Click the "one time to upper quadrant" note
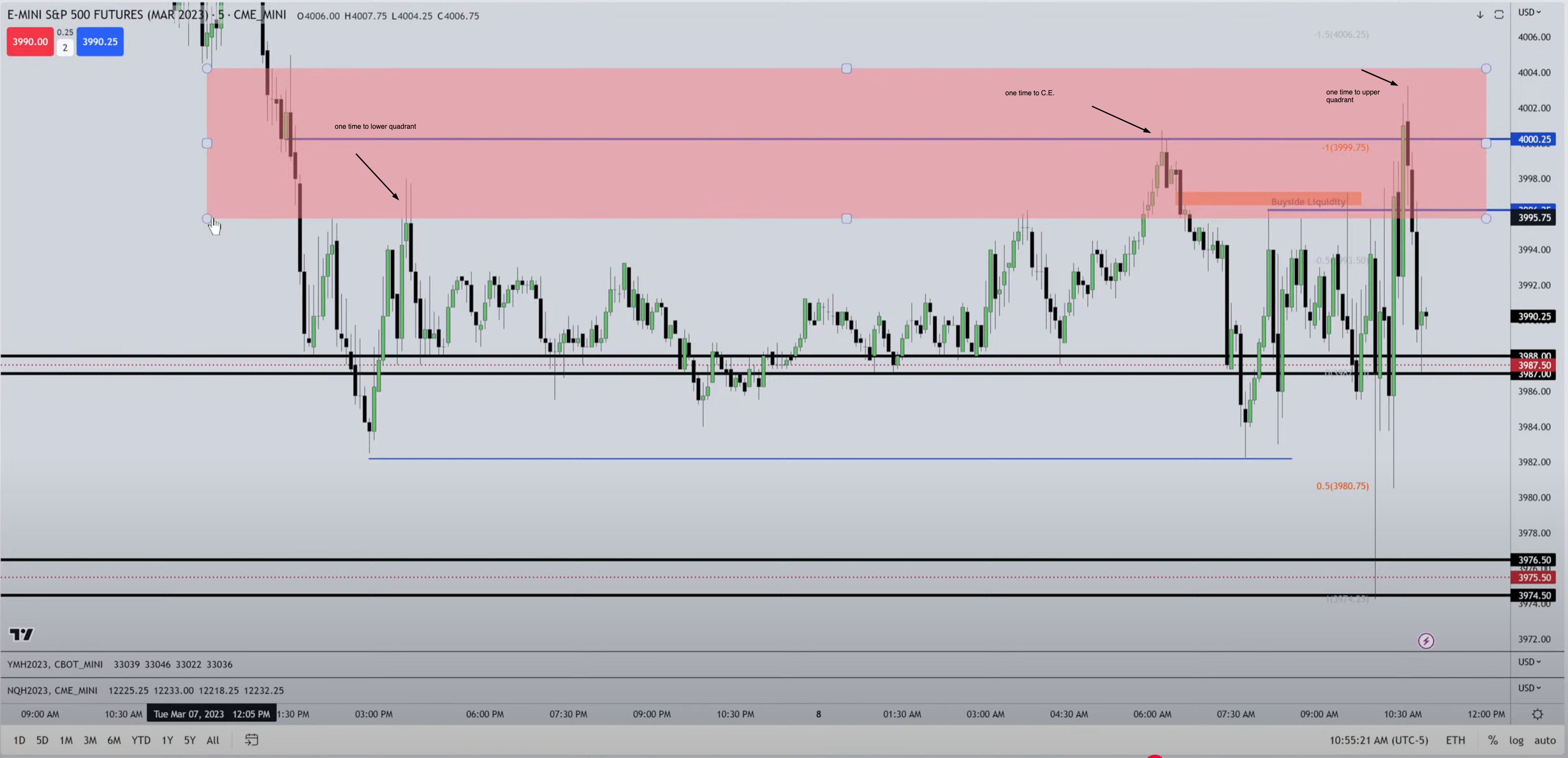The width and height of the screenshot is (1568, 758). coord(1353,96)
